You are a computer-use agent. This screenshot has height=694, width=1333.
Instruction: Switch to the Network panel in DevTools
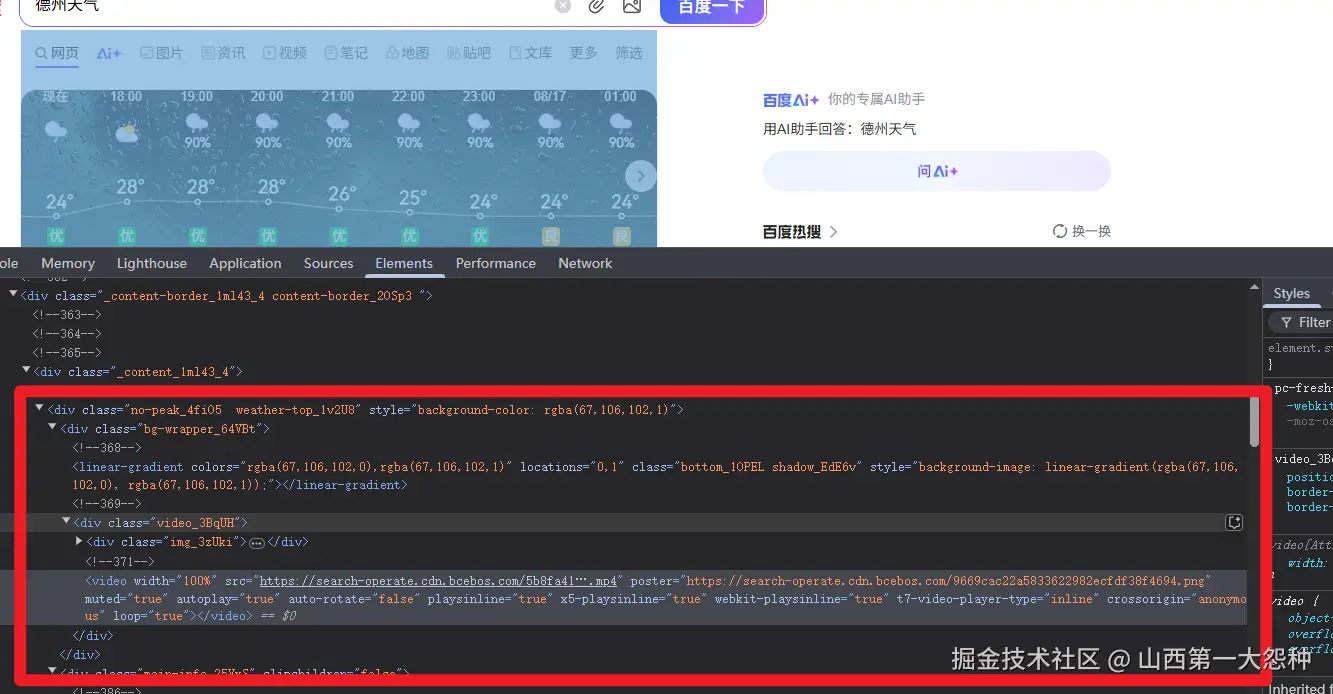coord(584,263)
